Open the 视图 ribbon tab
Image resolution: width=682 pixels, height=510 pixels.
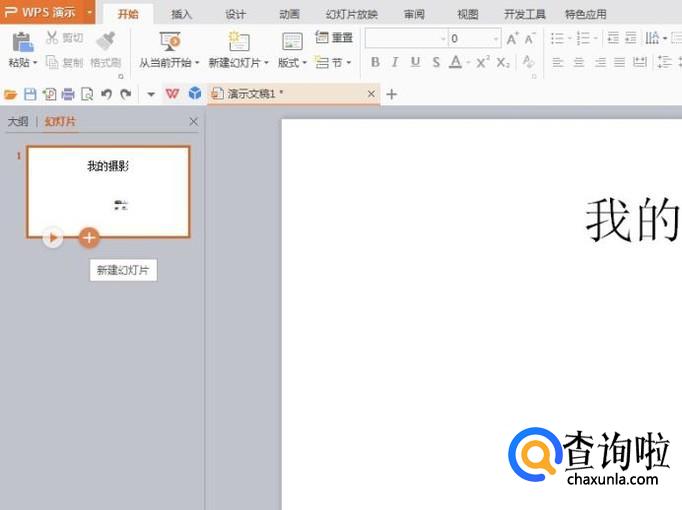[x=468, y=14]
